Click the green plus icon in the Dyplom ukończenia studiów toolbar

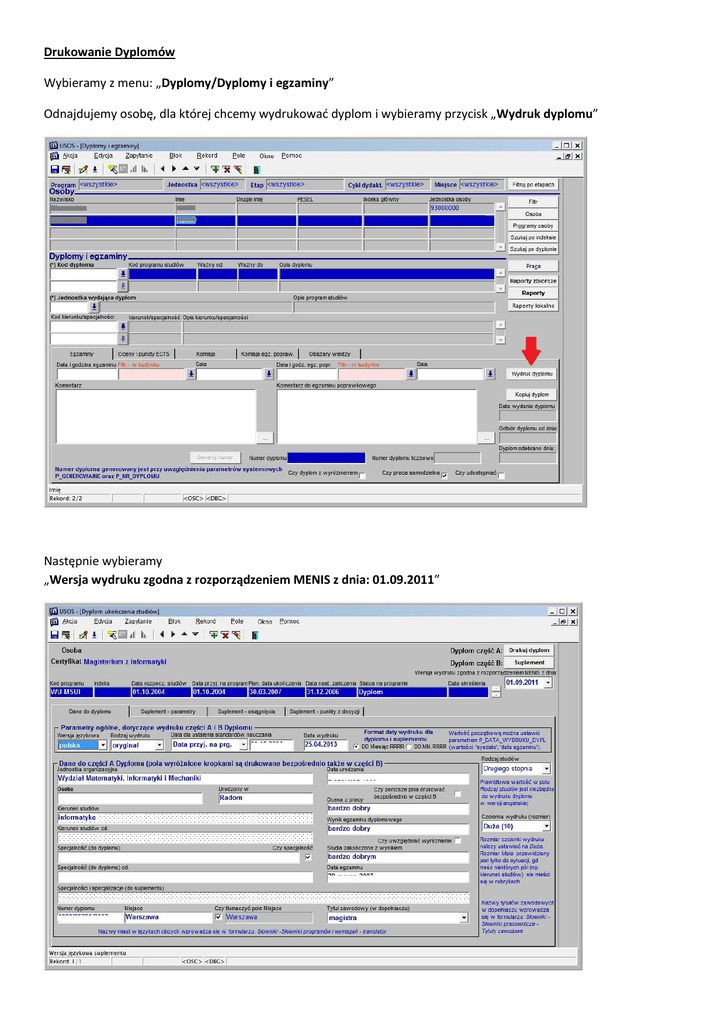tap(214, 633)
